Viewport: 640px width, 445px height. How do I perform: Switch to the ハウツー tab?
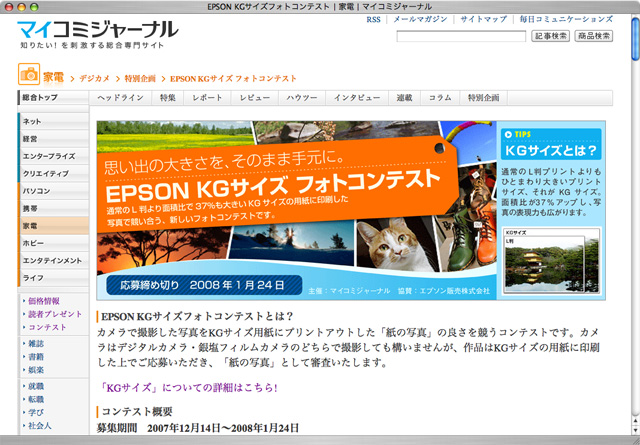(x=302, y=98)
